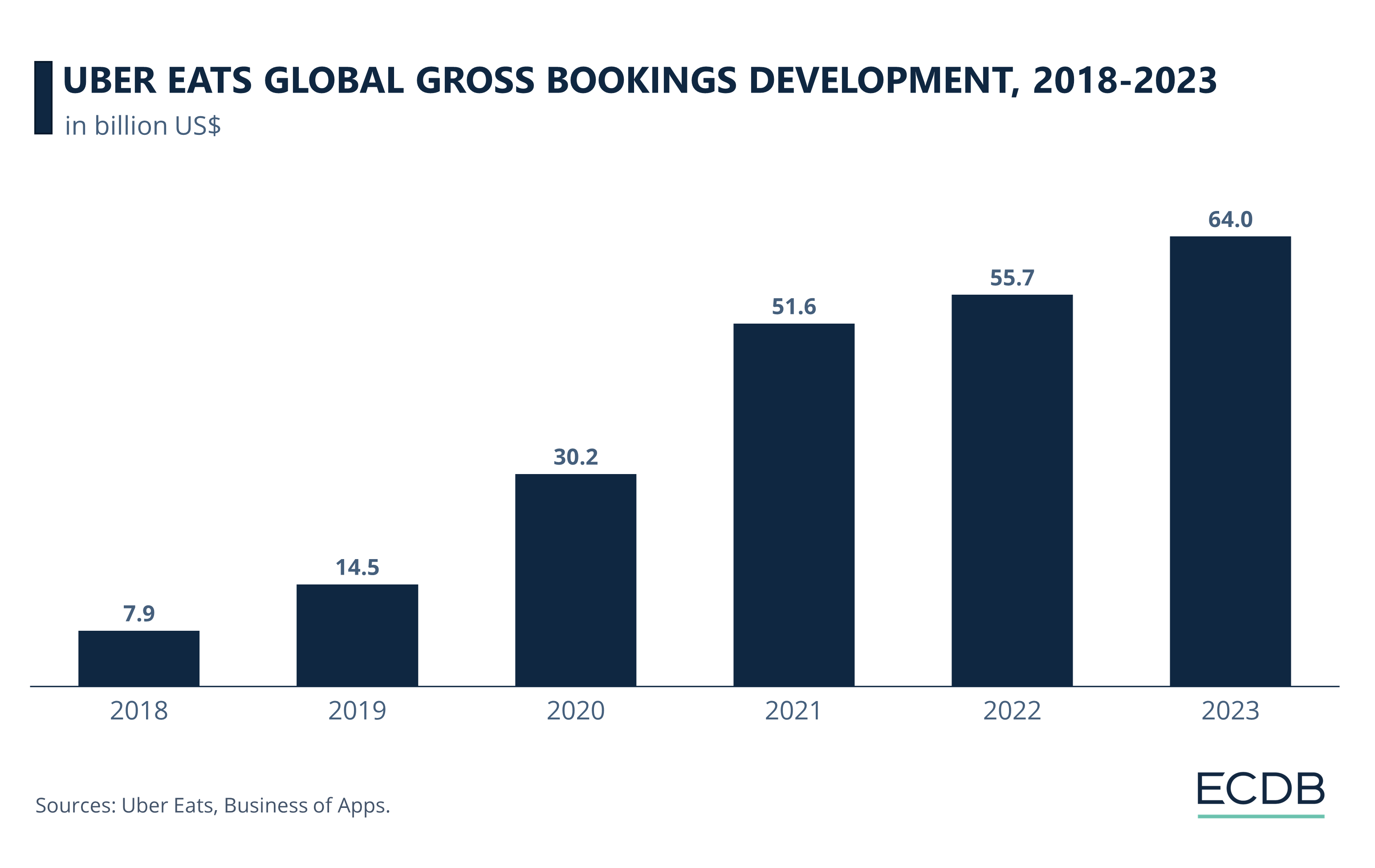
Task: Click the chart title text
Action: coord(639,81)
